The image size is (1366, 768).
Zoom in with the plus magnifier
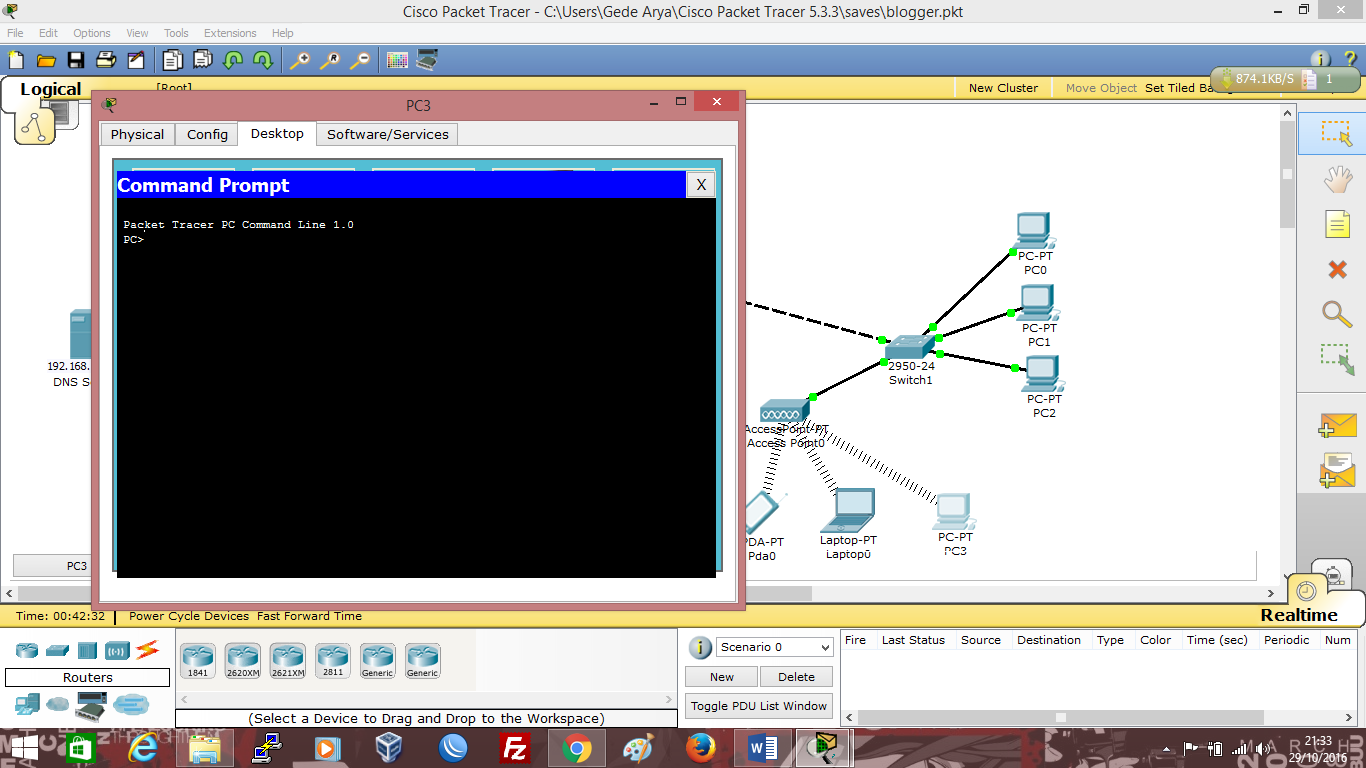pyautogui.click(x=300, y=60)
